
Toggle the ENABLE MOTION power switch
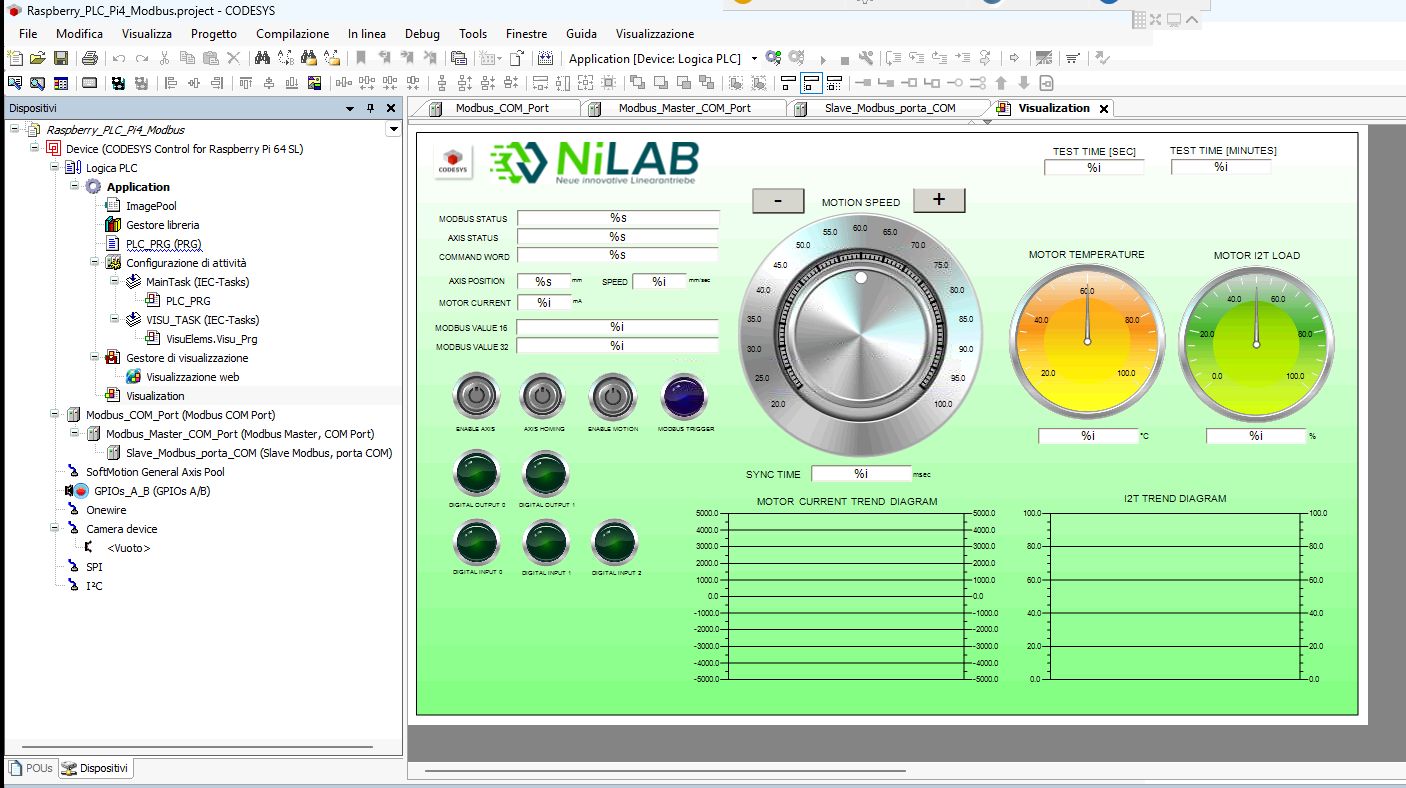[612, 397]
